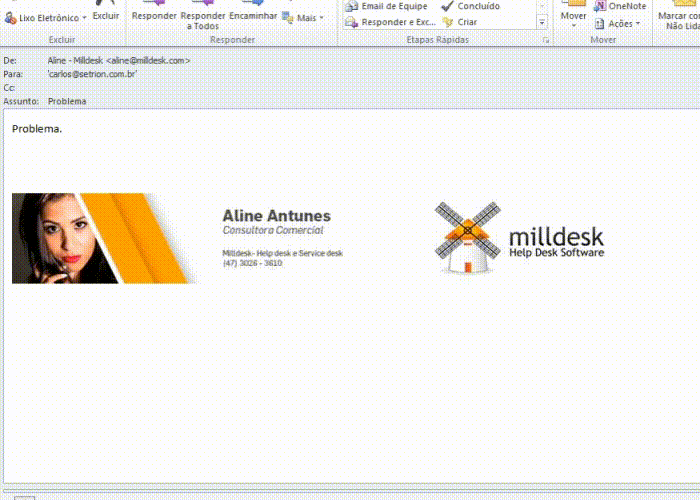Image resolution: width=700 pixels, height=500 pixels.
Task: Click the Criar new quick step icon
Action: click(x=447, y=22)
